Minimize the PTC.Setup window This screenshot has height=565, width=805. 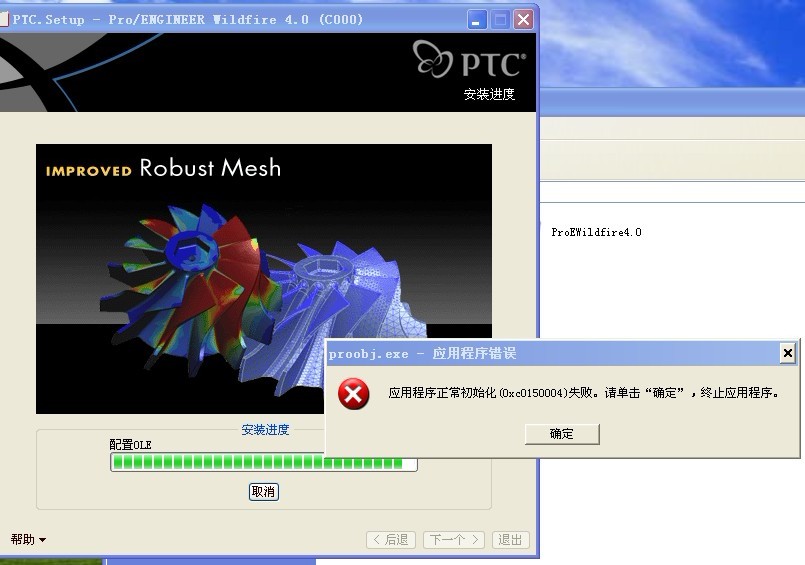477,20
